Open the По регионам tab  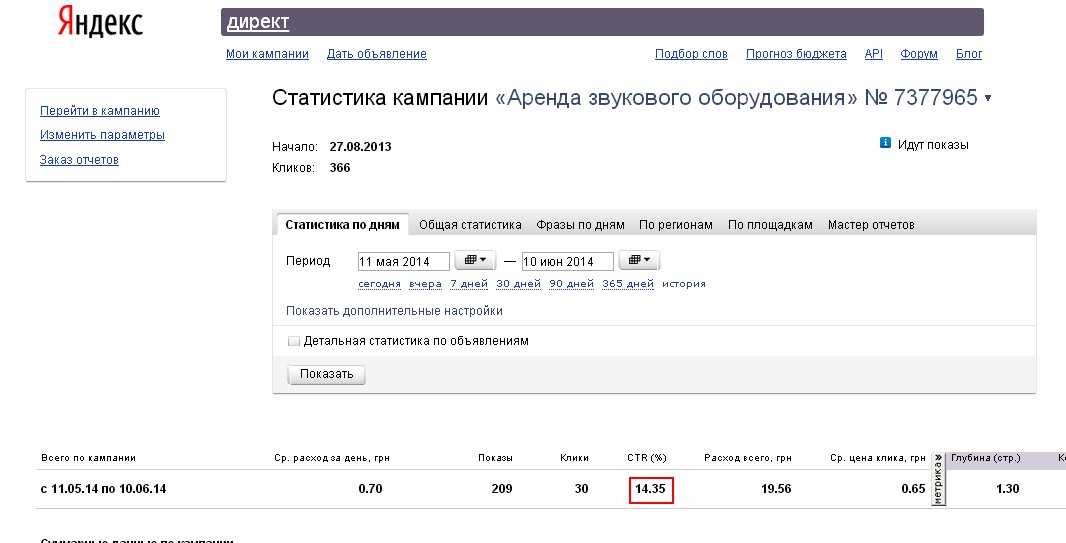[x=676, y=225]
